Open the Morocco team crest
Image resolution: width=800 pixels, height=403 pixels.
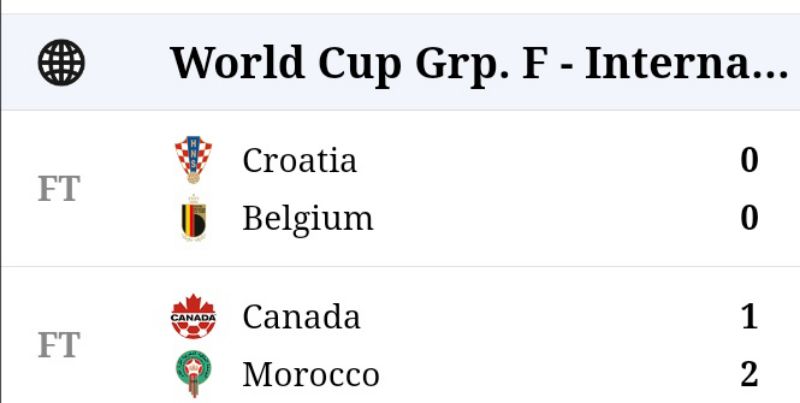[x=193, y=374]
